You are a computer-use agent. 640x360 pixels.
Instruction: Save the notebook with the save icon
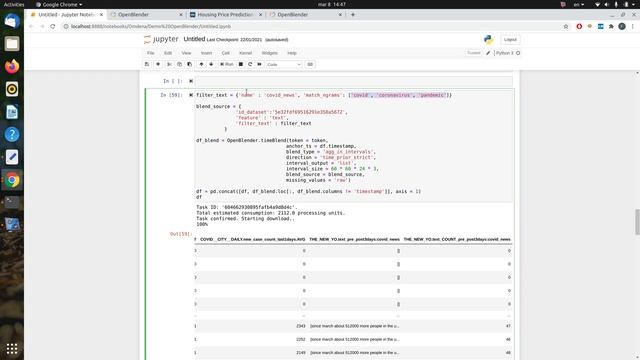tap(147, 64)
